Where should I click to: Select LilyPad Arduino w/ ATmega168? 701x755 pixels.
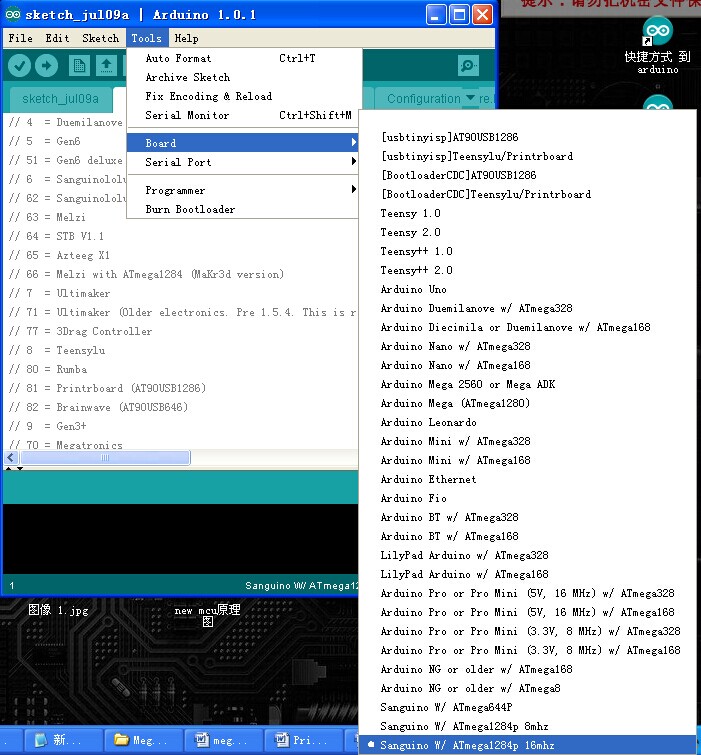(x=528, y=574)
